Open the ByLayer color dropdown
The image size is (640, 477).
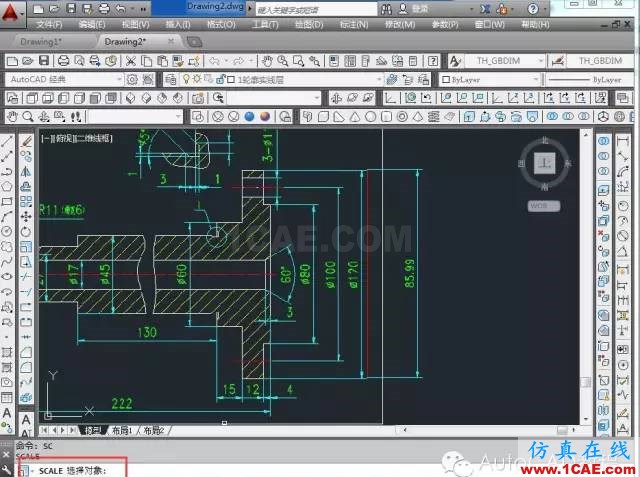coord(490,80)
